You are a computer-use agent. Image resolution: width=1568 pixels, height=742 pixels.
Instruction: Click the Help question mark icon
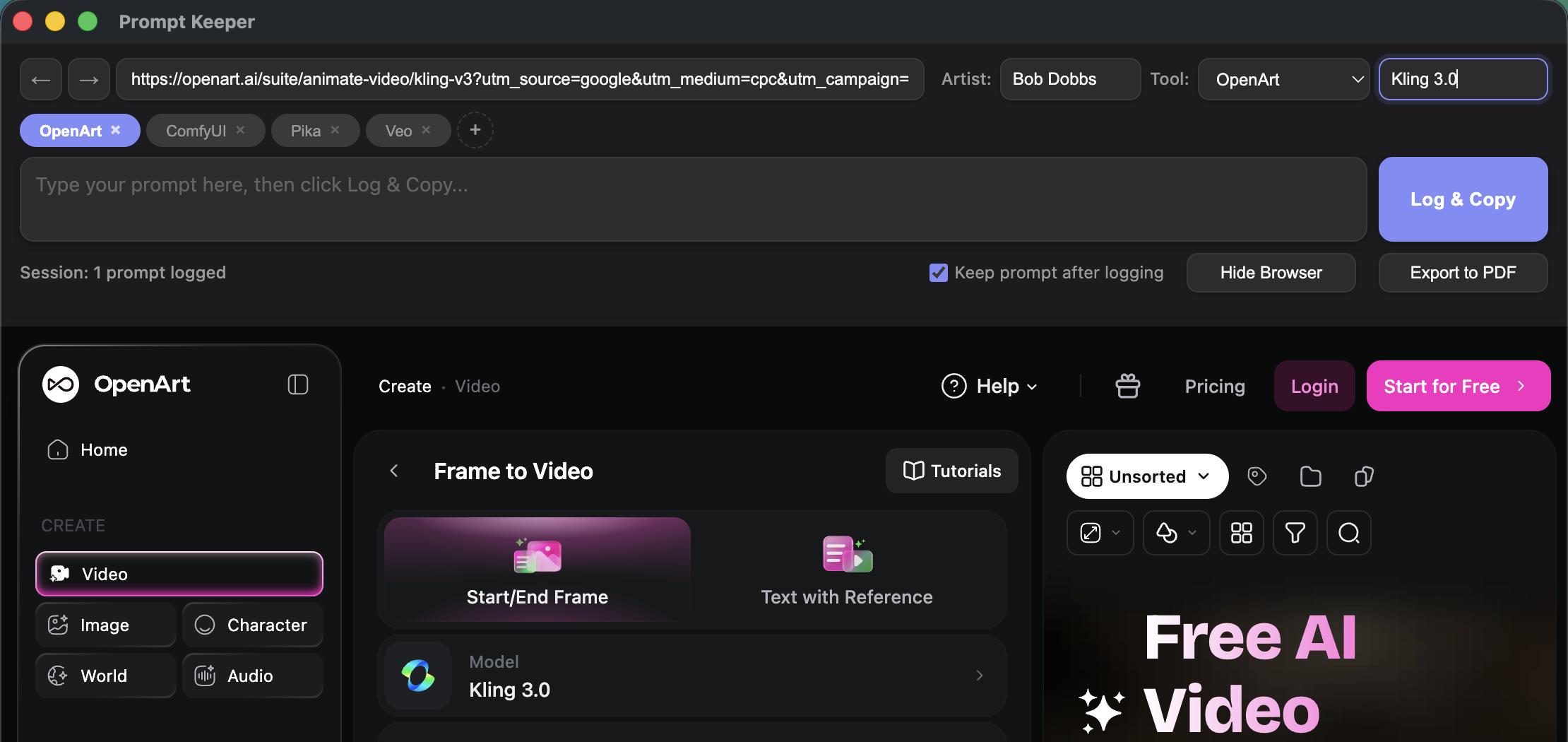click(954, 386)
